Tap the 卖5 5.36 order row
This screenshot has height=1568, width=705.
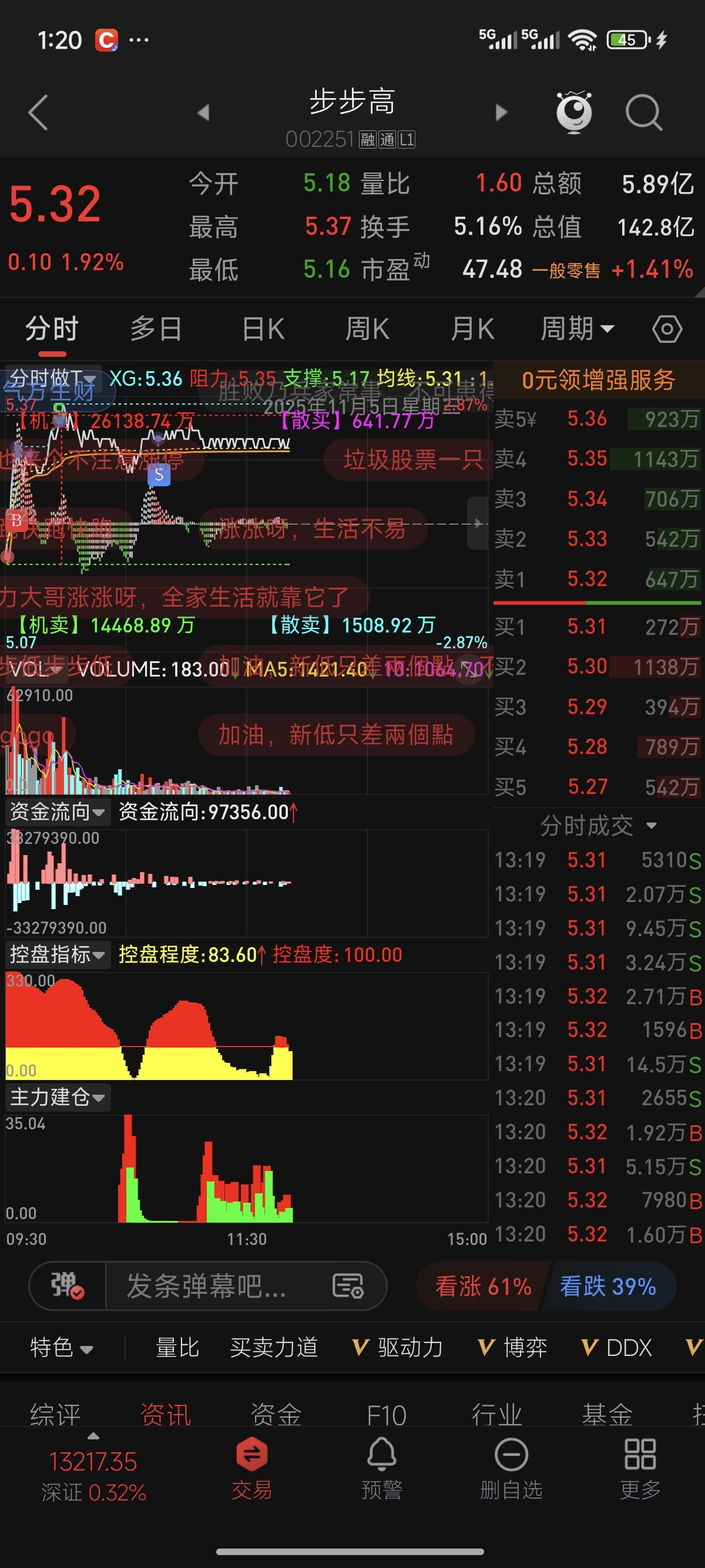tap(597, 419)
